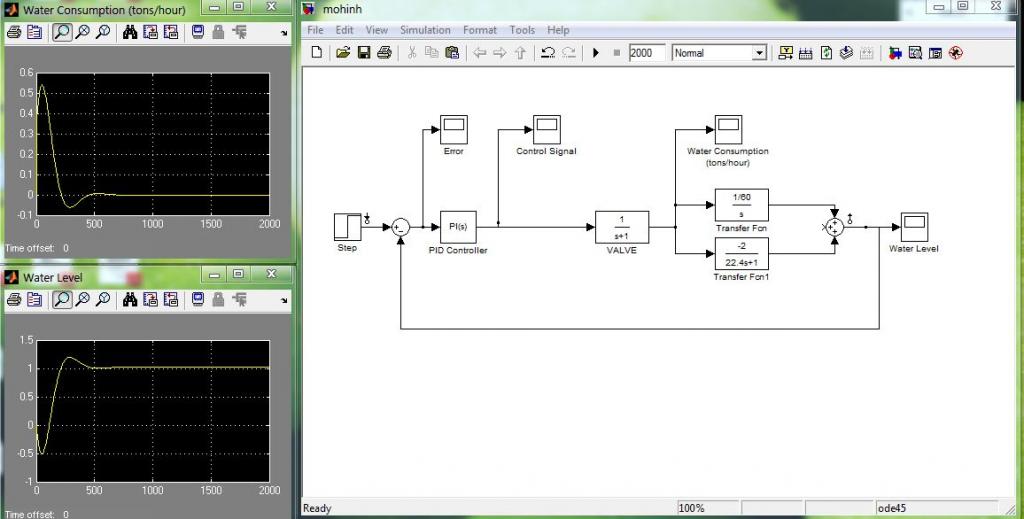Save the mohinh model
The image size is (1024, 519).
364,53
